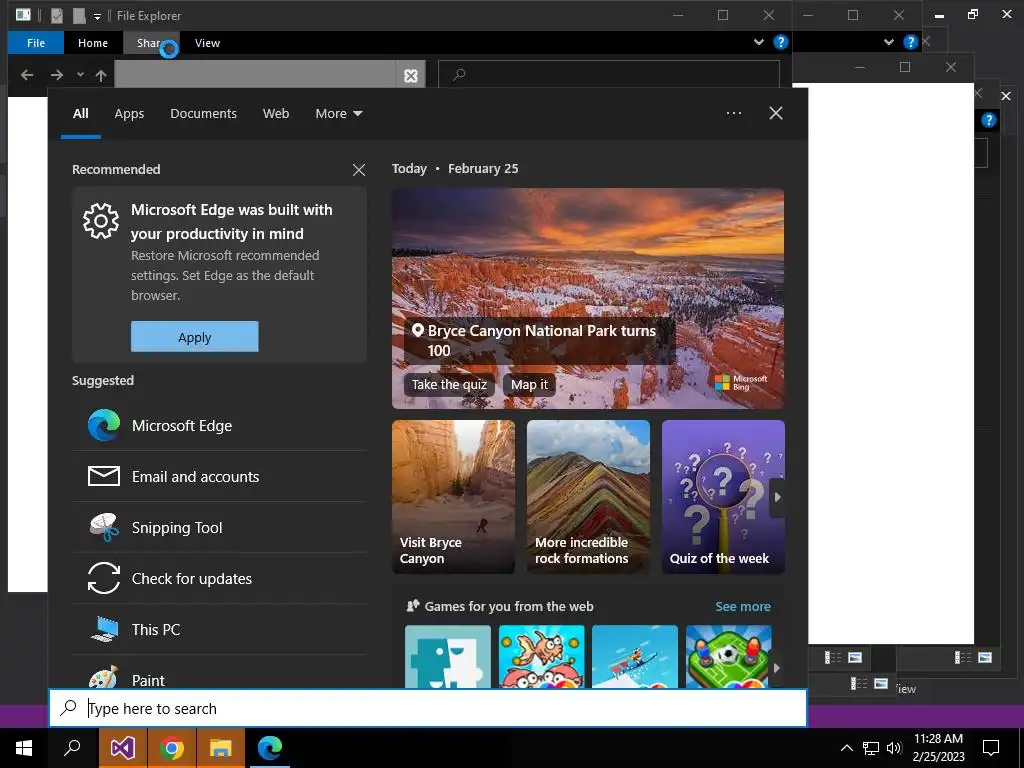1024x768 pixels.
Task: Open File Explorer help question mark icon
Action: (x=780, y=42)
